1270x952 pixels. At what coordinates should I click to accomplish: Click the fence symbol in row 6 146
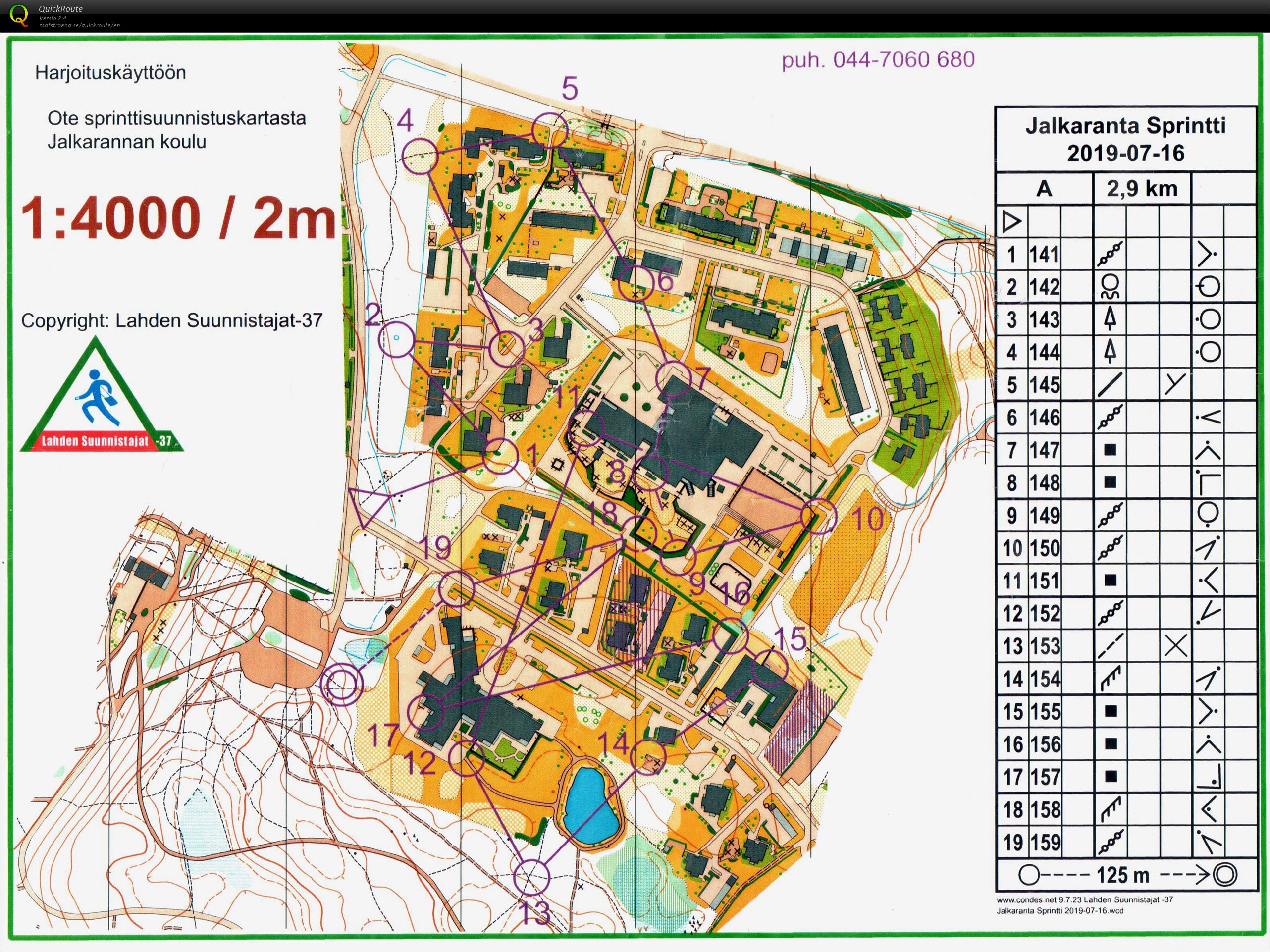coord(1111,417)
